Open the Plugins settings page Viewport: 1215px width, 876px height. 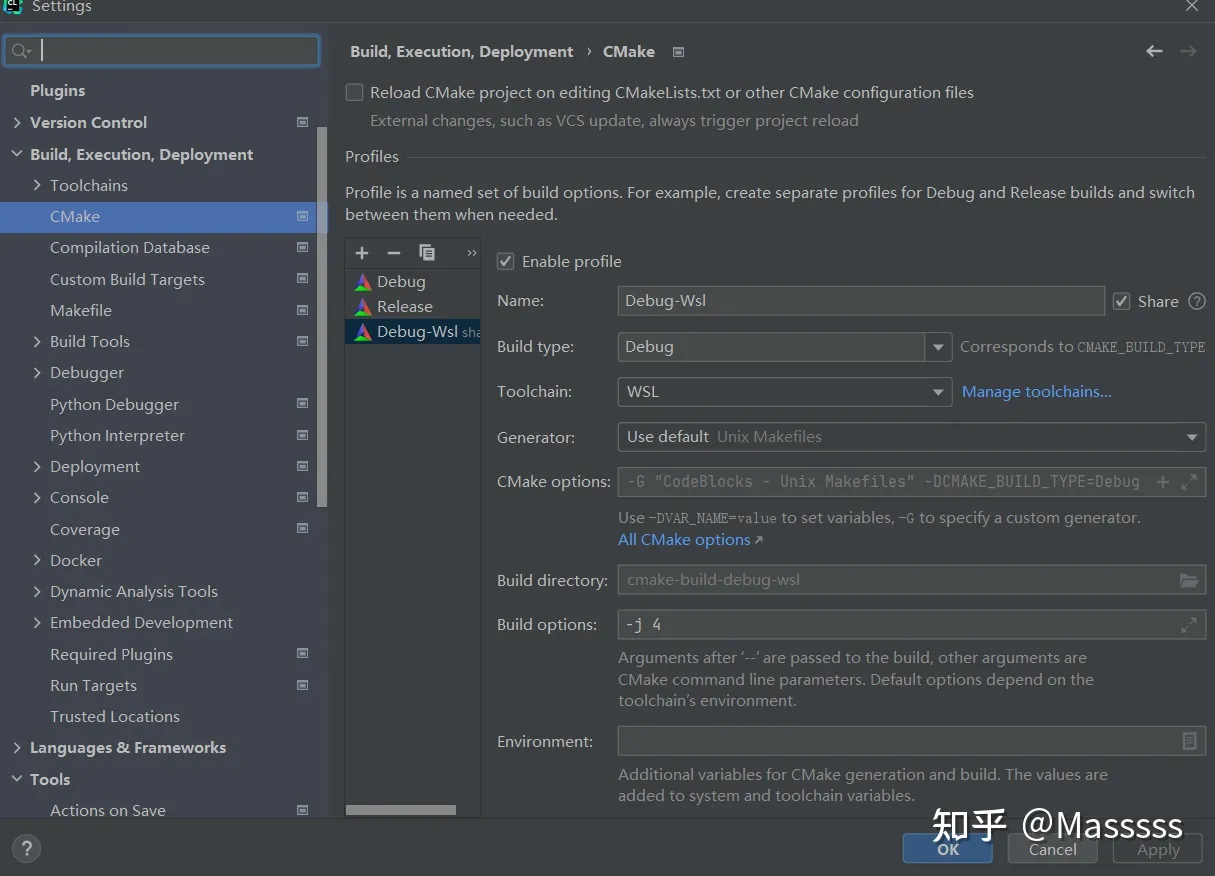click(57, 90)
